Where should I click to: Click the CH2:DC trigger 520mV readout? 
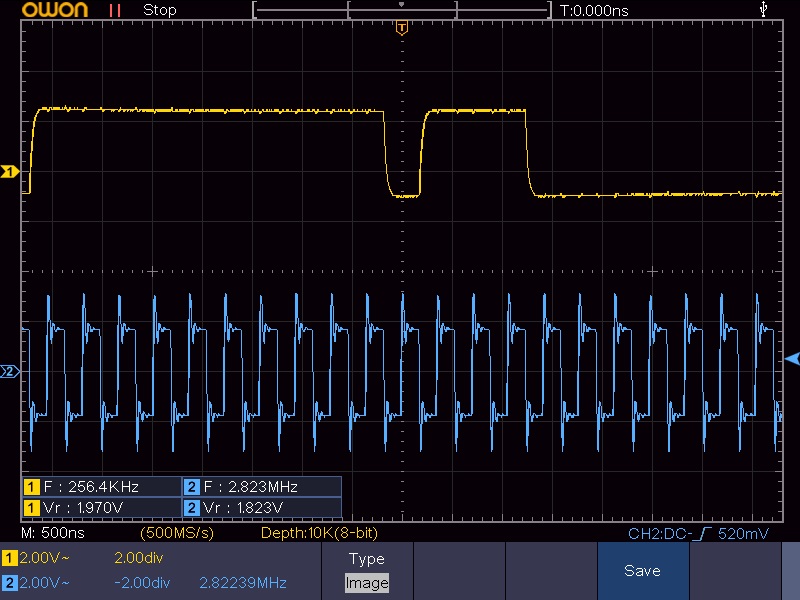[x=698, y=534]
